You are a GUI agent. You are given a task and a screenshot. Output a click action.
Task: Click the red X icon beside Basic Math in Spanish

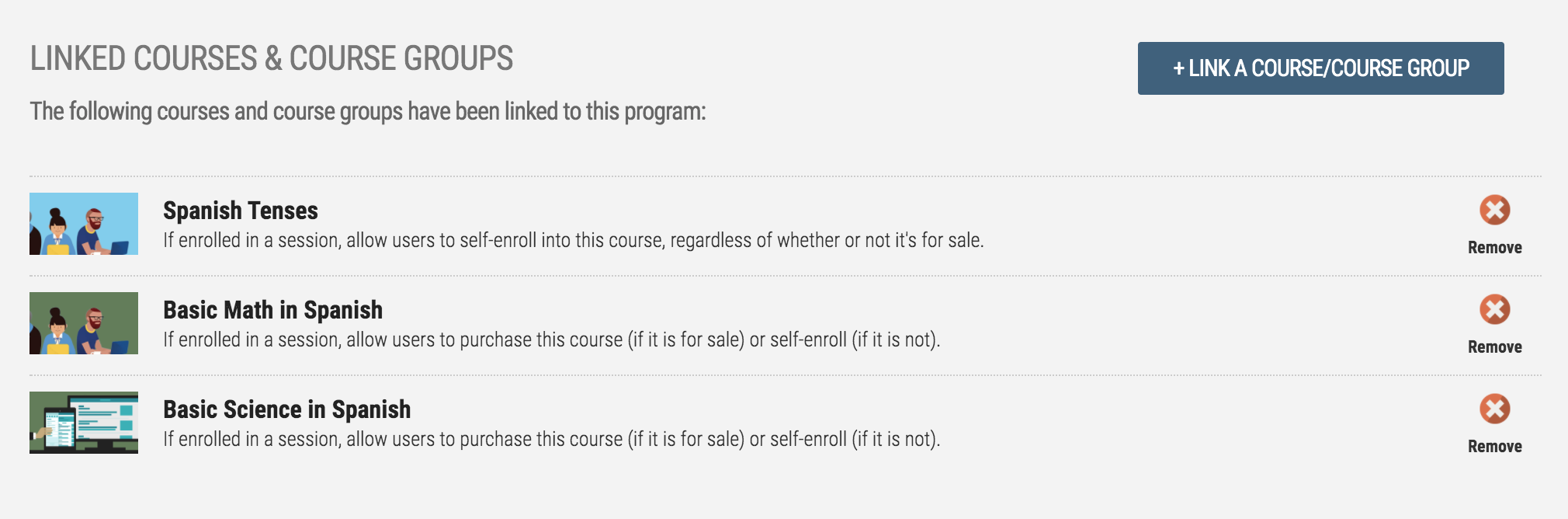point(1494,309)
